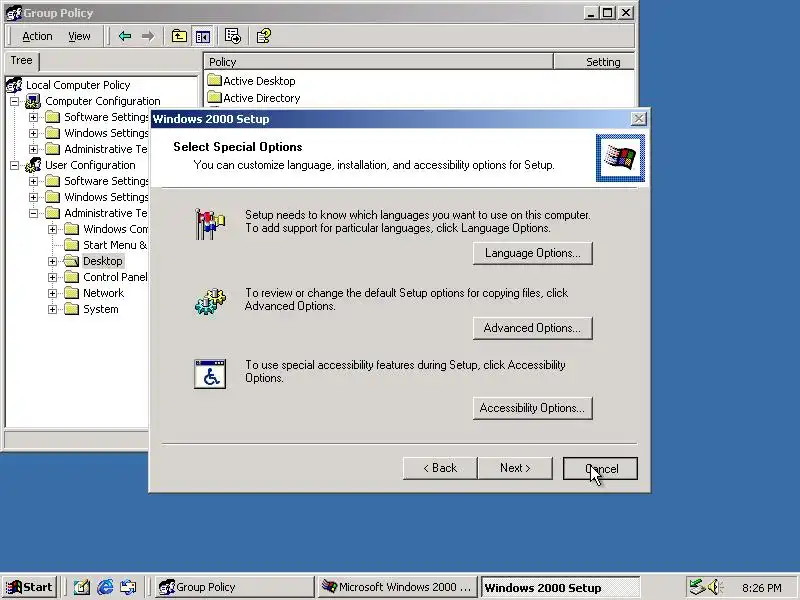Click Export List toolbar icon
The image size is (800, 600).
click(x=233, y=36)
